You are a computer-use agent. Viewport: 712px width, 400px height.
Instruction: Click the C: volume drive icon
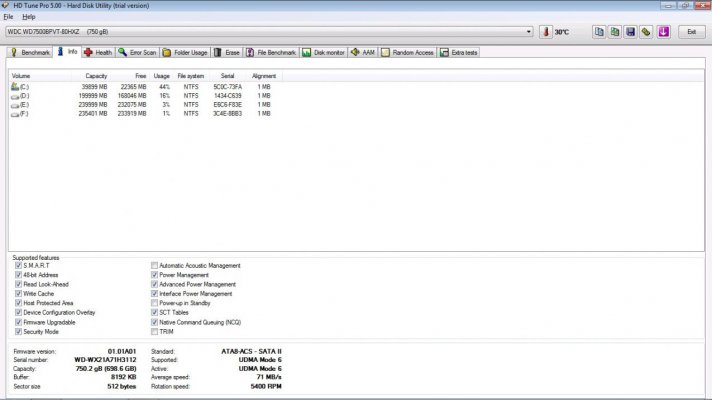[x=15, y=86]
